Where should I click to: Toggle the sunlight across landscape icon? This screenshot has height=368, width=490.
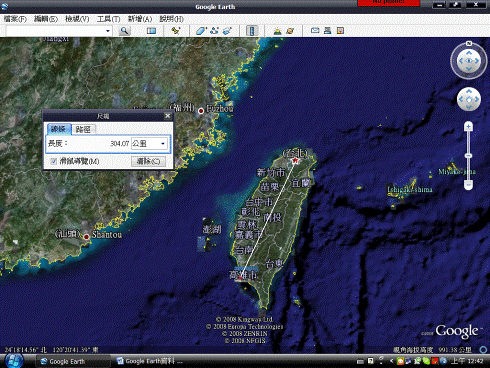click(x=277, y=31)
